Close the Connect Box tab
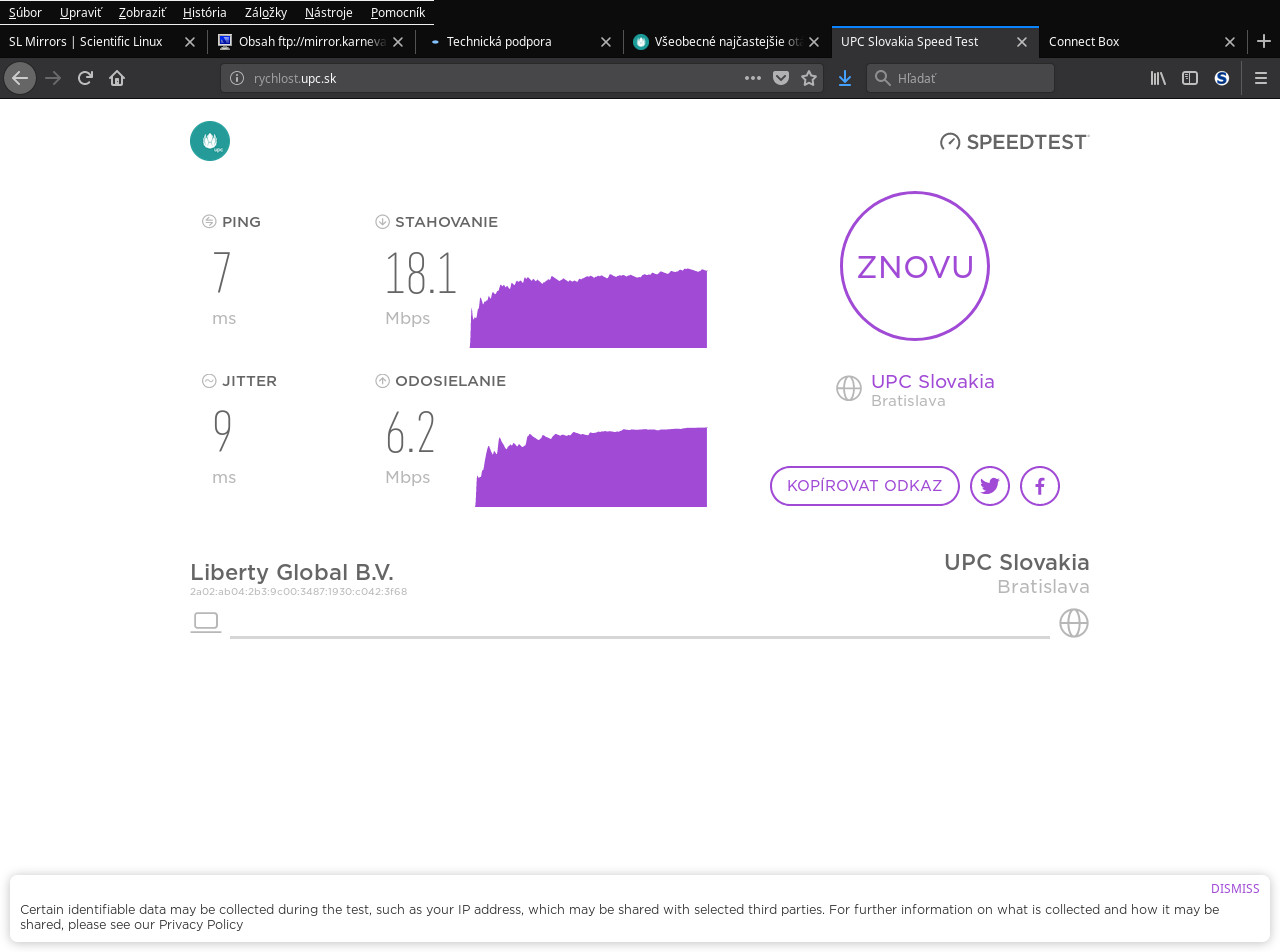This screenshot has height=952, width=1280. pyautogui.click(x=1230, y=42)
